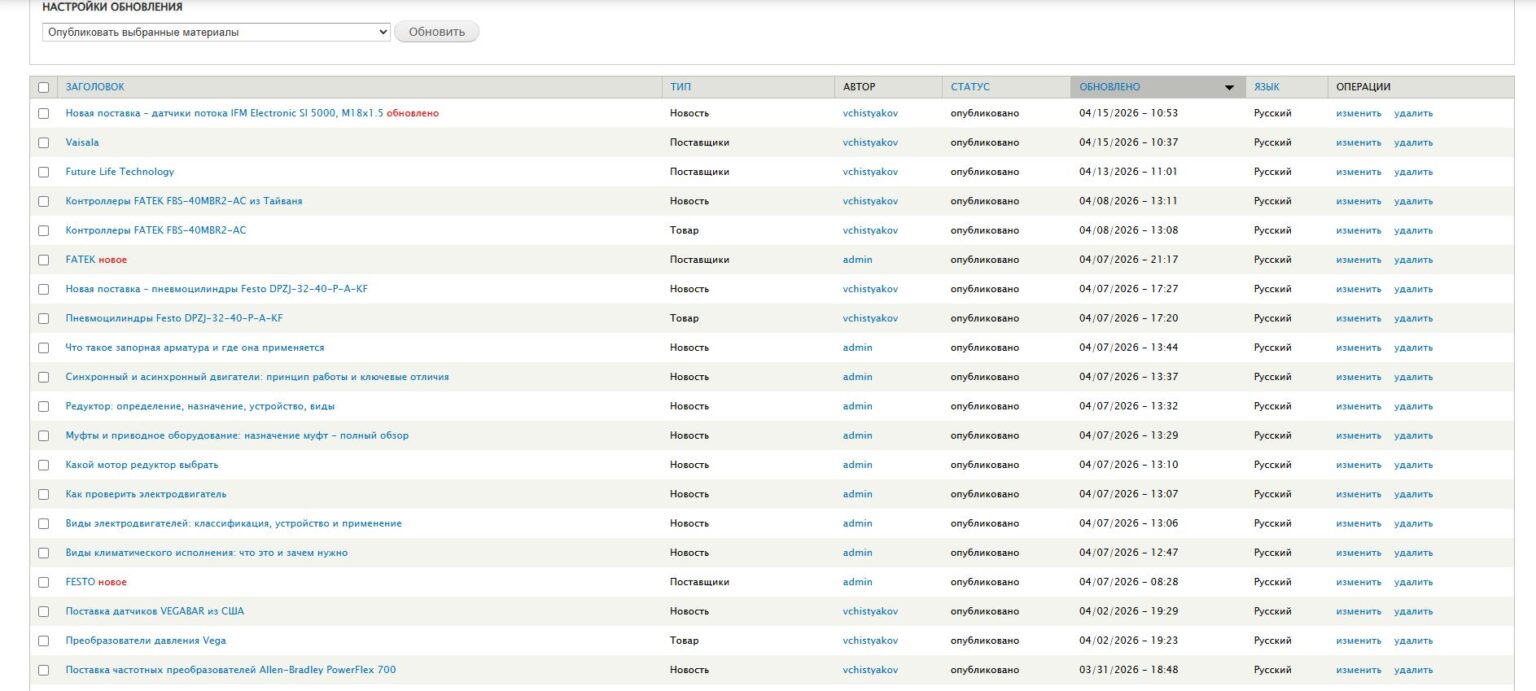Click изменить for the FESTO supplier row
The height and width of the screenshot is (691, 1536).
pyautogui.click(x=1358, y=581)
